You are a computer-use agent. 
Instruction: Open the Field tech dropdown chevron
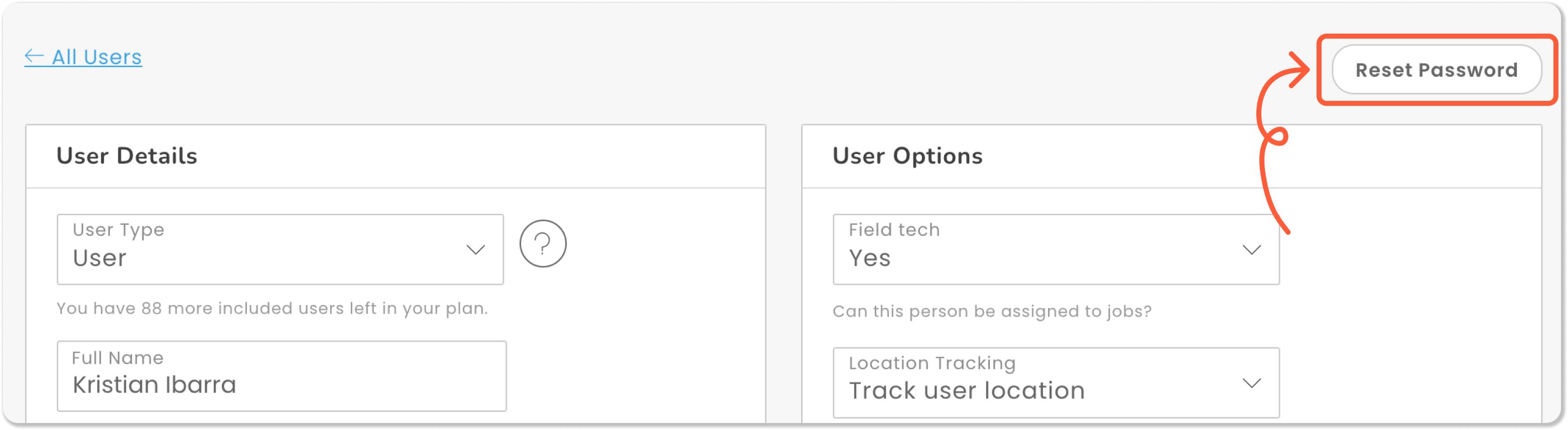tap(1251, 250)
